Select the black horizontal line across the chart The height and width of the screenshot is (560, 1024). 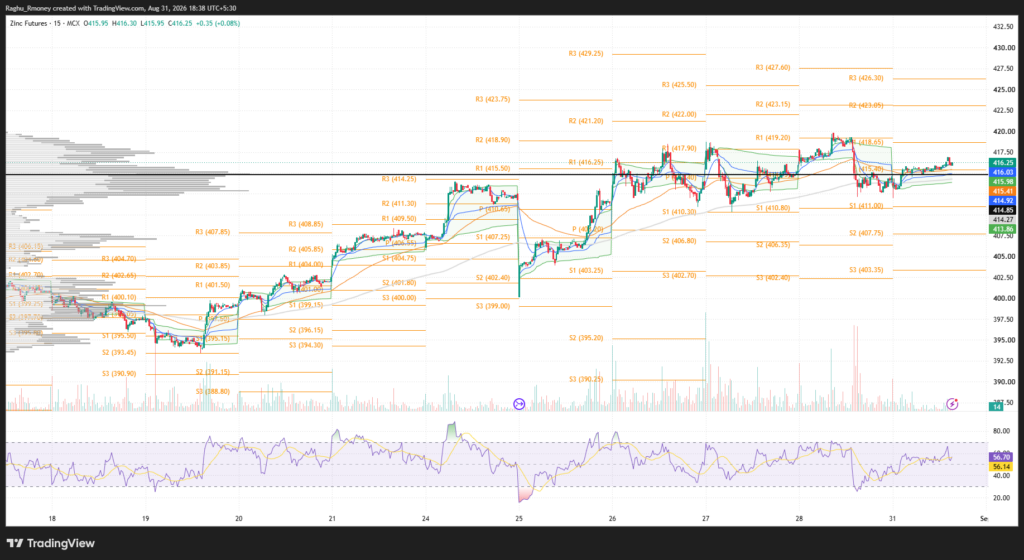coord(496,174)
